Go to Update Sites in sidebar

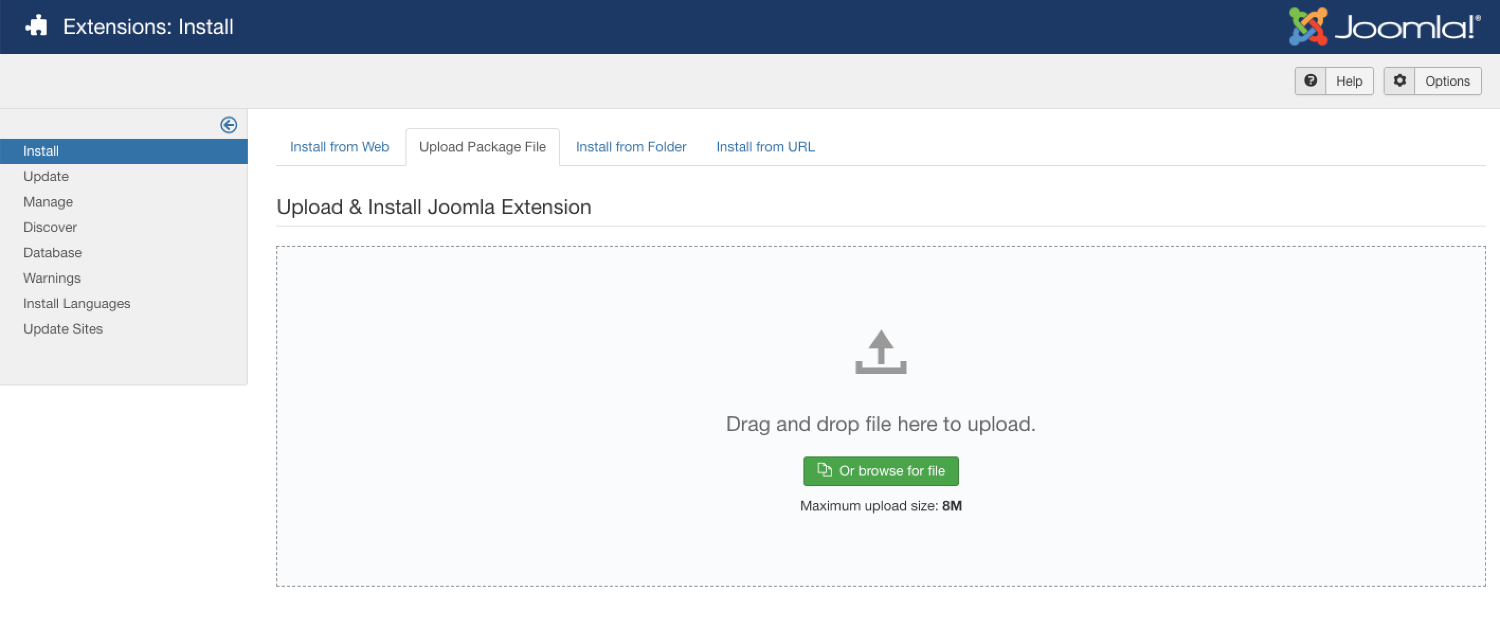pyautogui.click(x=63, y=329)
